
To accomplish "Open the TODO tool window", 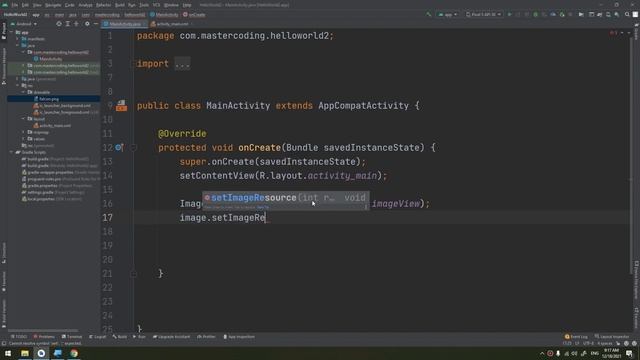I will (x=18, y=337).
